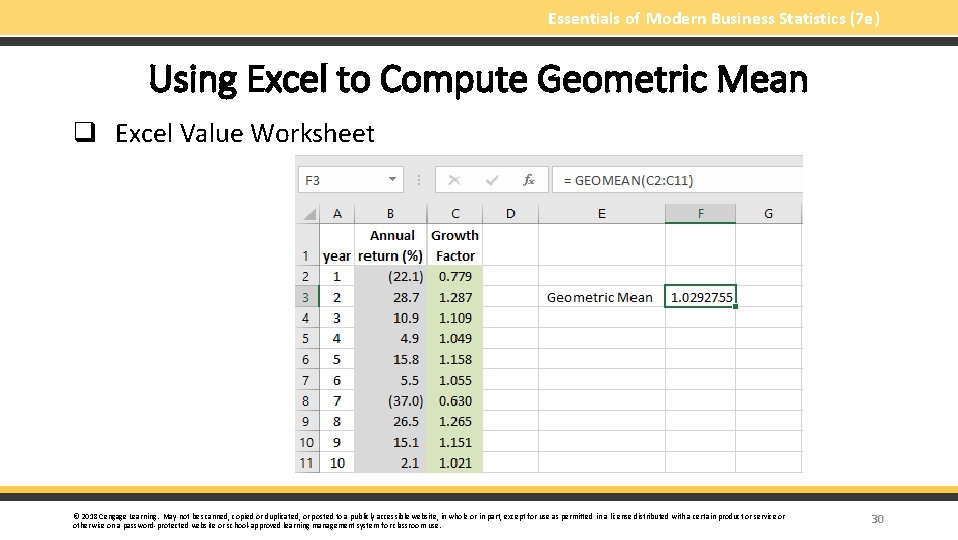
Task: Click cell with value 1.151
Action: click(x=455, y=442)
